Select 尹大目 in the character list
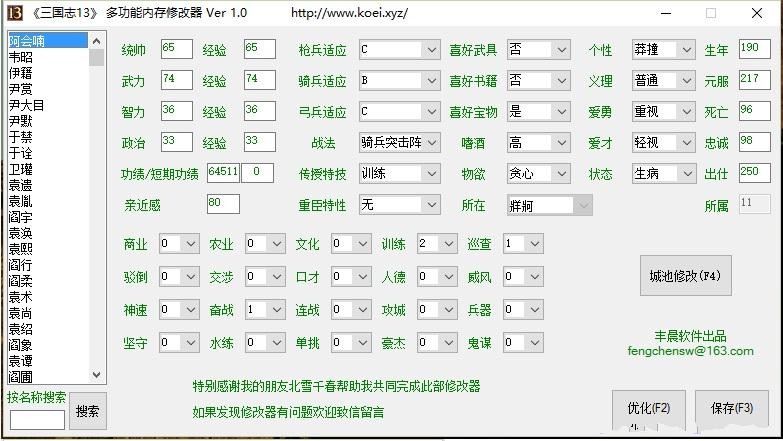Screen dimensions: 783x441 [48, 105]
